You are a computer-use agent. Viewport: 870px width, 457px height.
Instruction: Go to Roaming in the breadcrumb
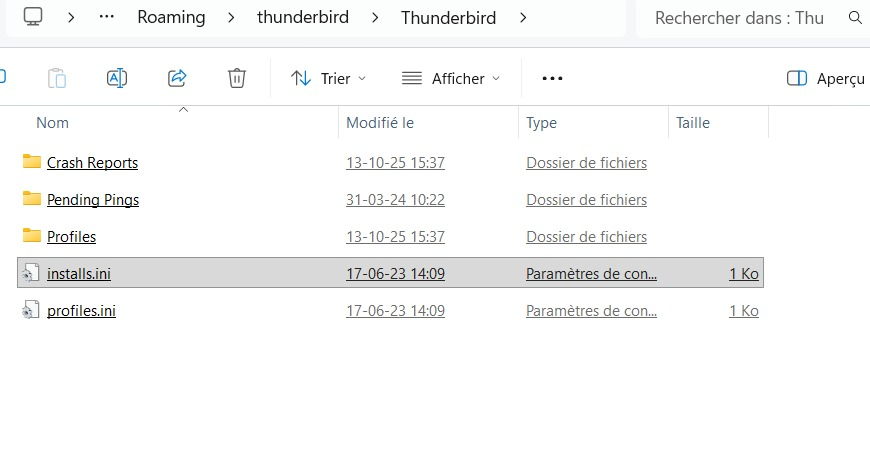click(171, 17)
